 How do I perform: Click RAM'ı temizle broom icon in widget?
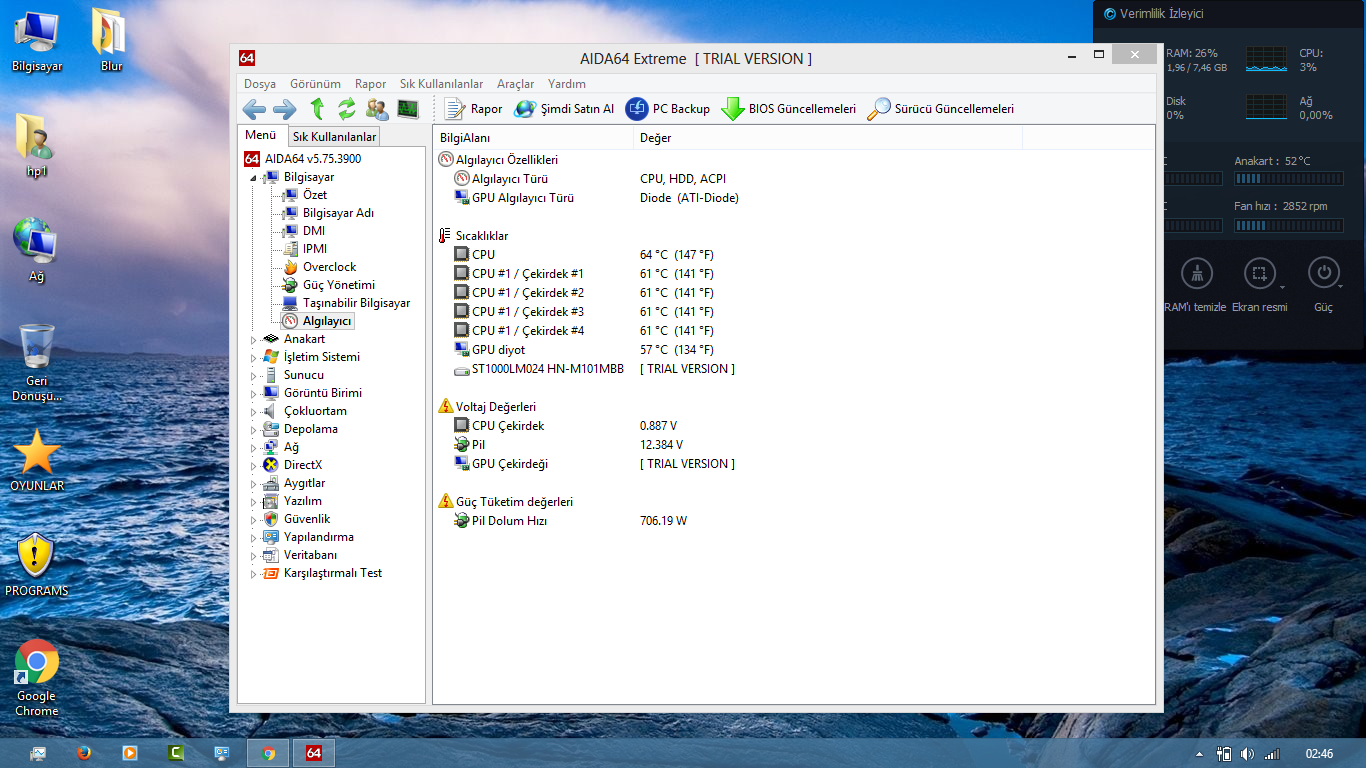pos(1197,274)
